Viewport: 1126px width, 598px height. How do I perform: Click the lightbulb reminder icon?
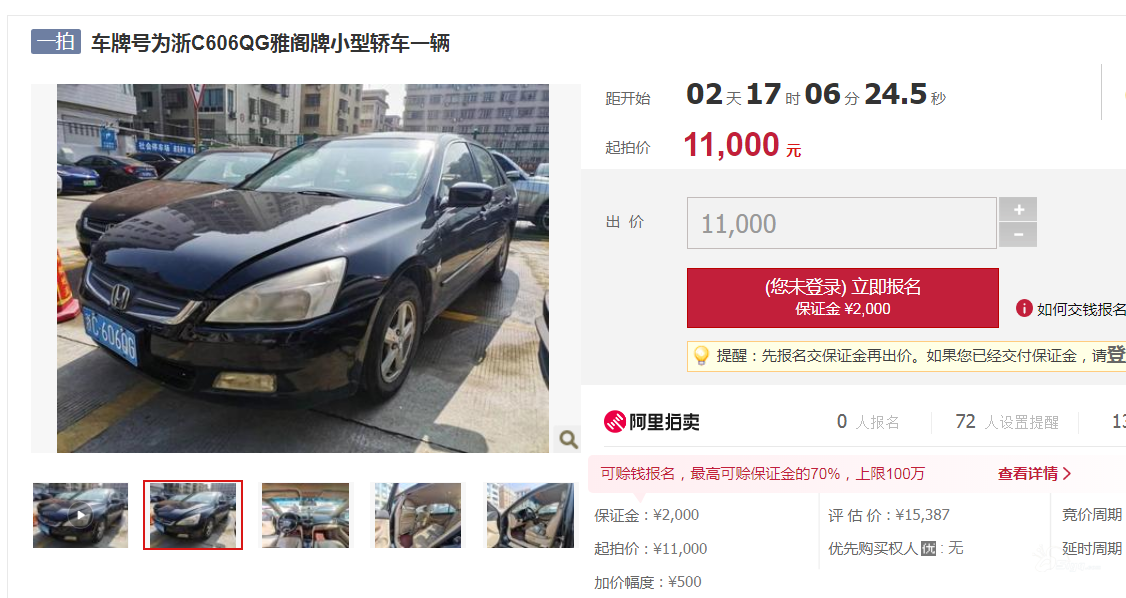[701, 355]
